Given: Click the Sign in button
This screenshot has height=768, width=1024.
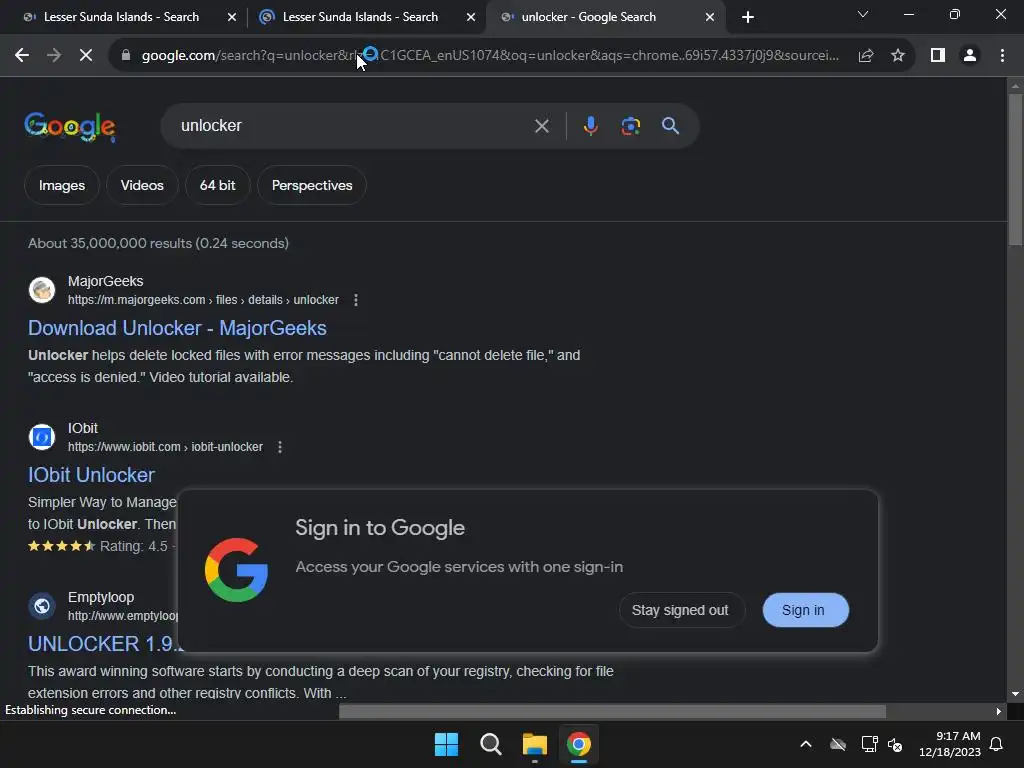Looking at the screenshot, I should (x=805, y=610).
